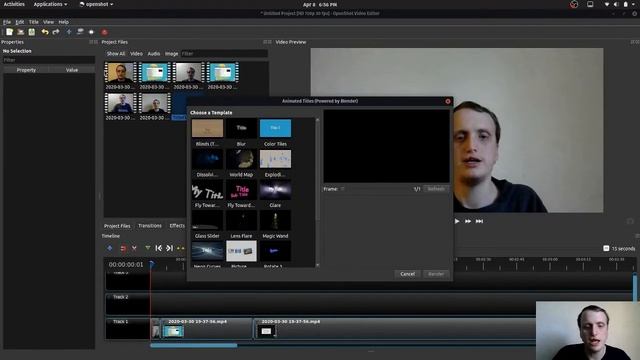Click the Open Project toolbar icon
This screenshot has height=360, width=640.
(20, 32)
